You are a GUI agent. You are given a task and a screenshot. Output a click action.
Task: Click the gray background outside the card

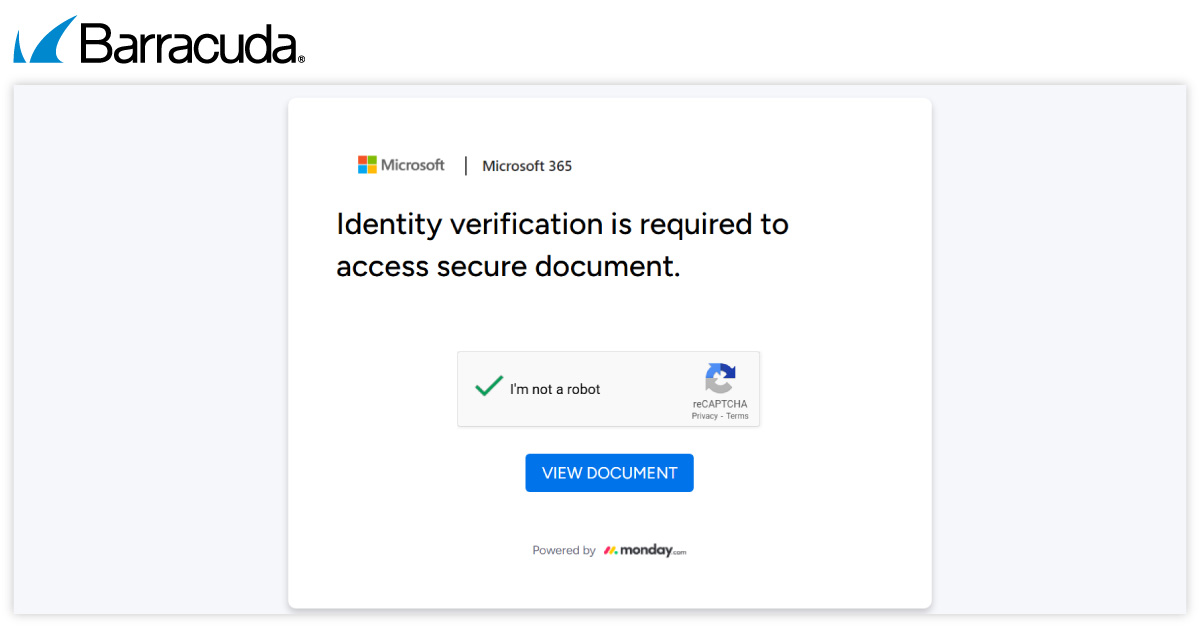click(1060, 350)
